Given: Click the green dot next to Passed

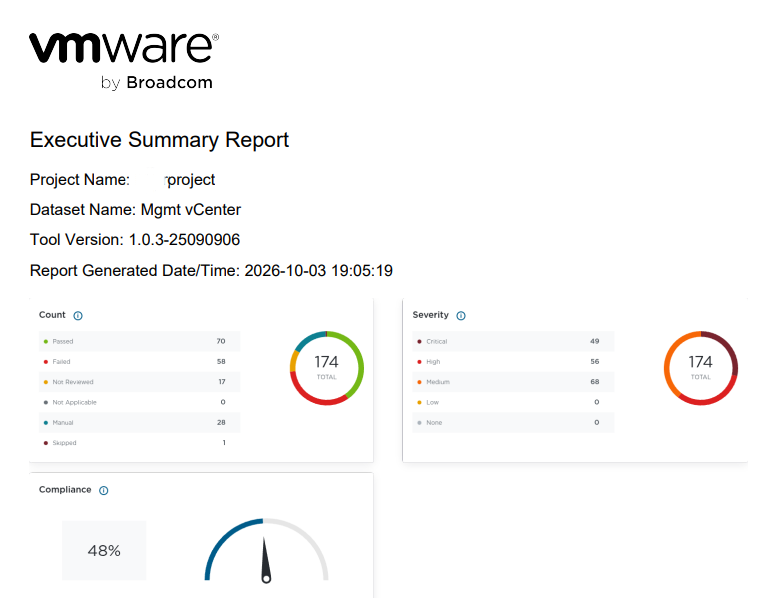Looking at the screenshot, I should tap(45, 341).
